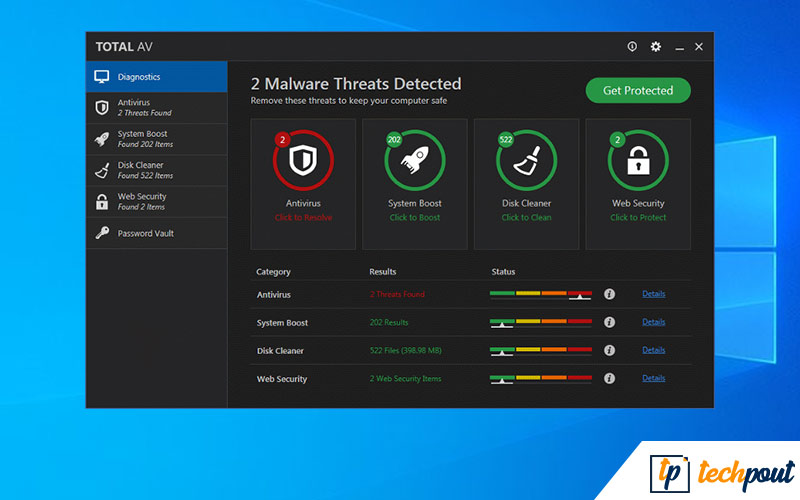Viewport: 800px width, 500px height.
Task: Click info icon in Web Security row
Action: 609,379
